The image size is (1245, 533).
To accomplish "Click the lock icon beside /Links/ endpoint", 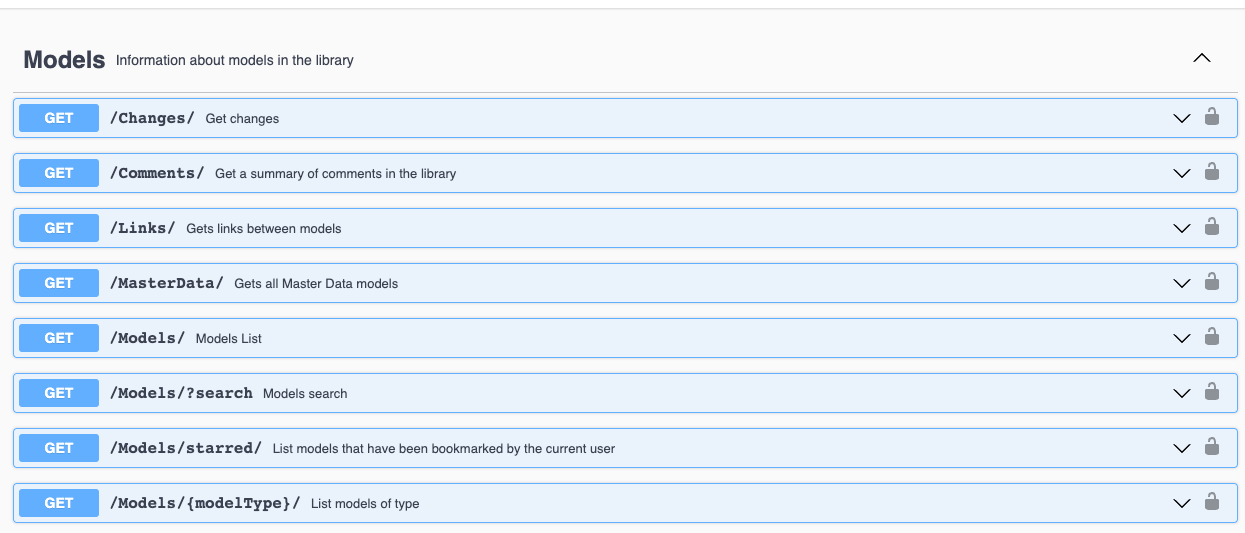I will (x=1211, y=227).
